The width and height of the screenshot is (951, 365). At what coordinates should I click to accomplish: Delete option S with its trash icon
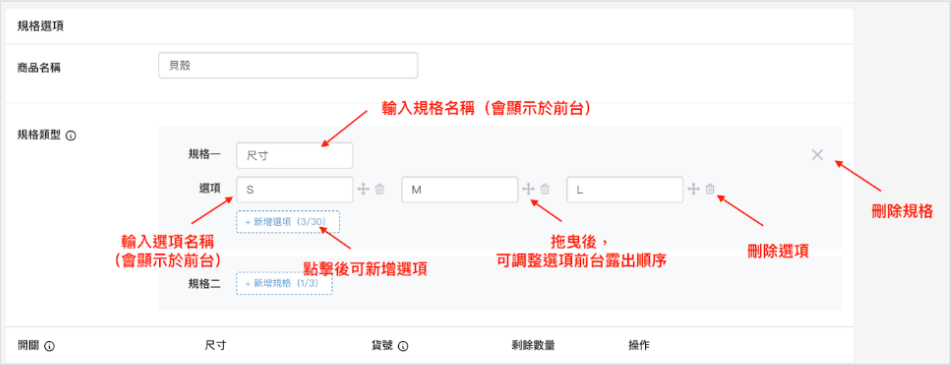coord(380,189)
